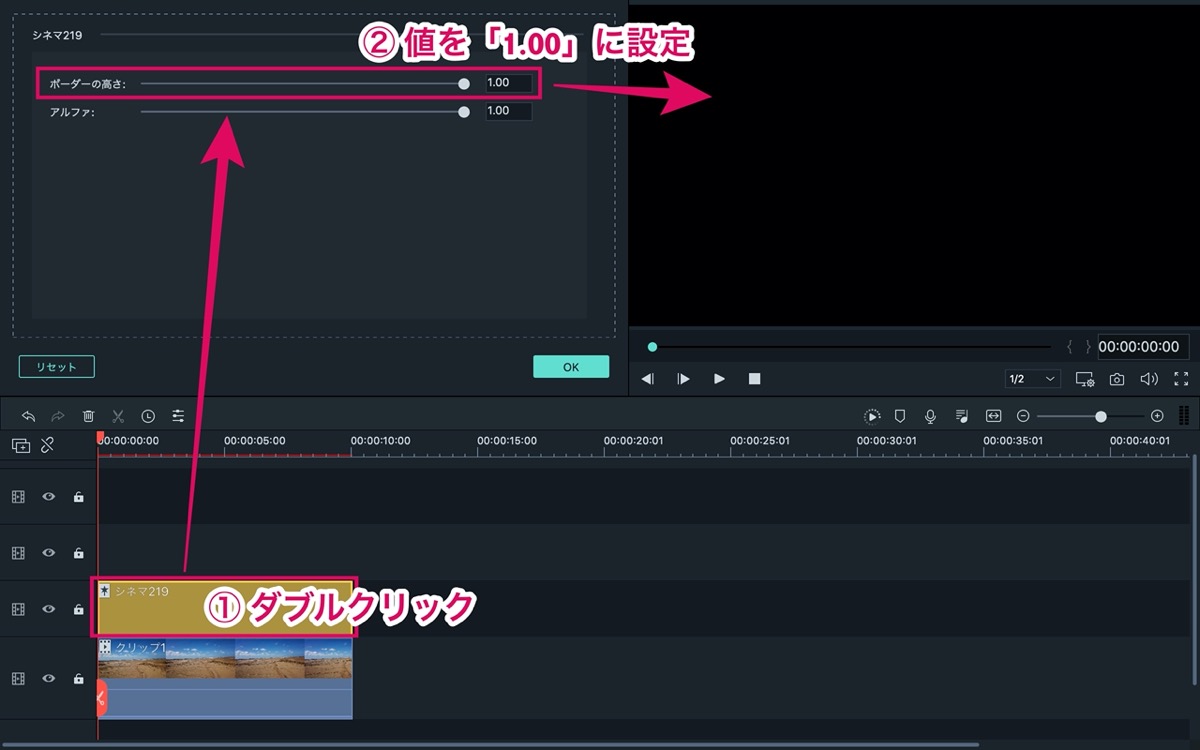Click the track height bars icon at toolbar end
Image resolution: width=1200 pixels, height=750 pixels.
tap(1184, 416)
